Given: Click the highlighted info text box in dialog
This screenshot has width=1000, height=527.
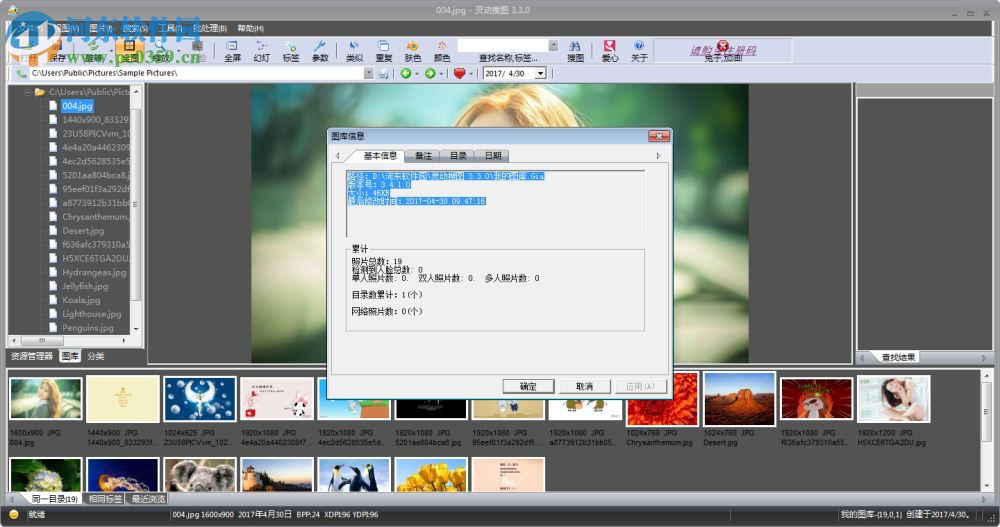Looking at the screenshot, I should coord(495,204).
